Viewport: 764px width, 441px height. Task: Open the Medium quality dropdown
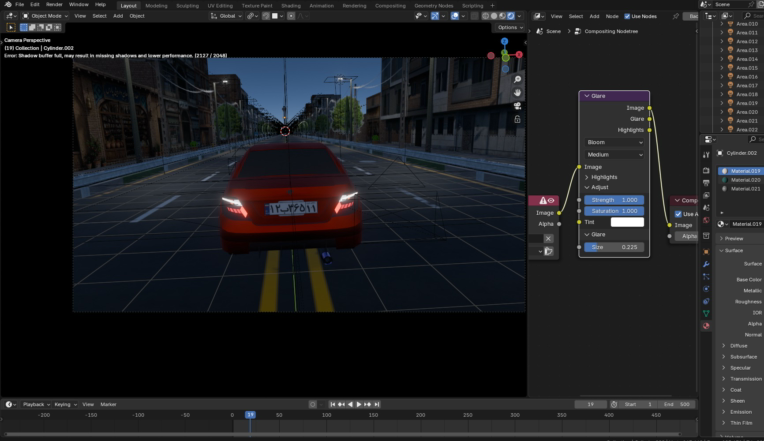point(614,154)
